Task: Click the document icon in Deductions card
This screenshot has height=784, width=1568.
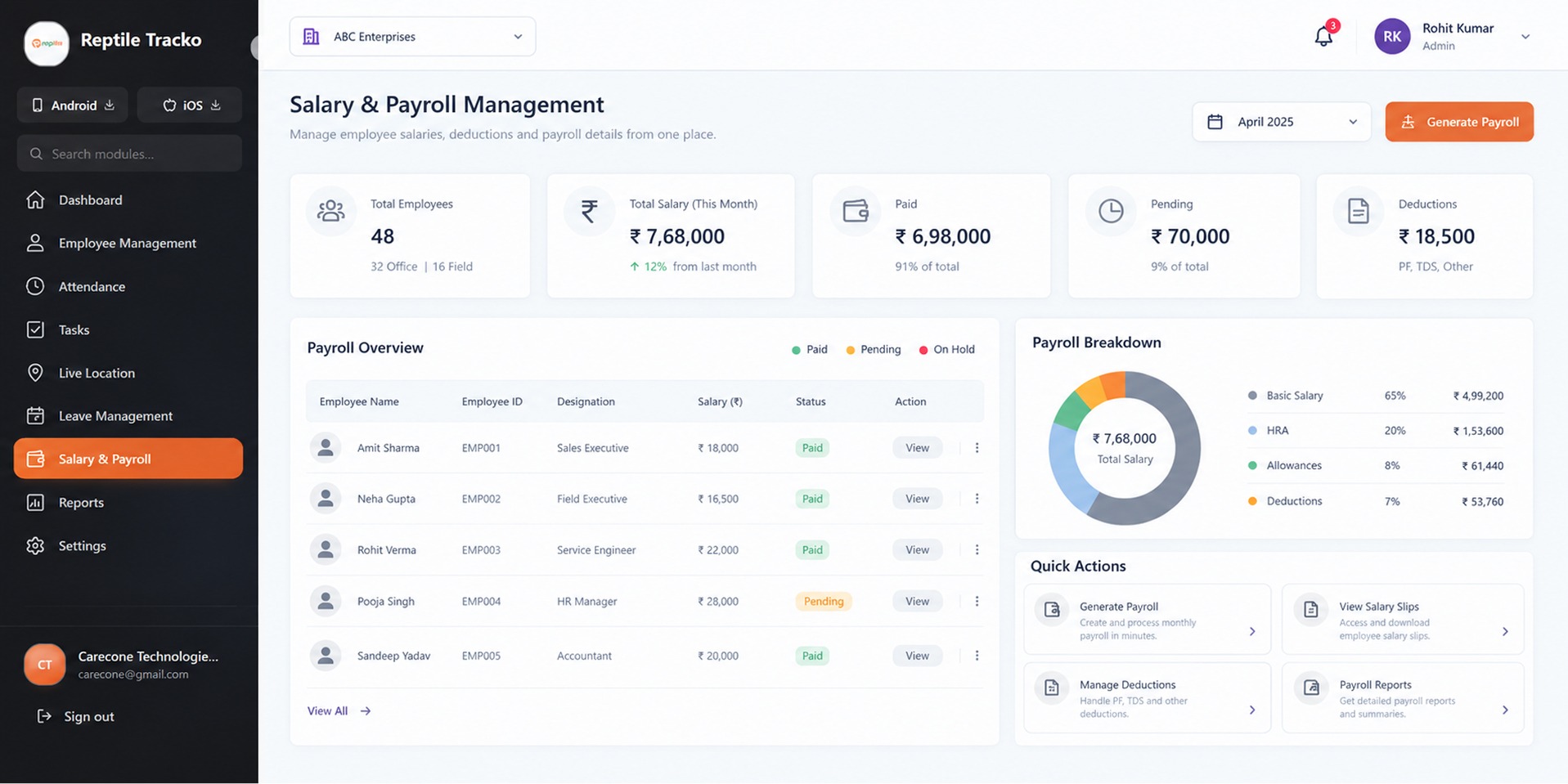Action: tap(1359, 212)
